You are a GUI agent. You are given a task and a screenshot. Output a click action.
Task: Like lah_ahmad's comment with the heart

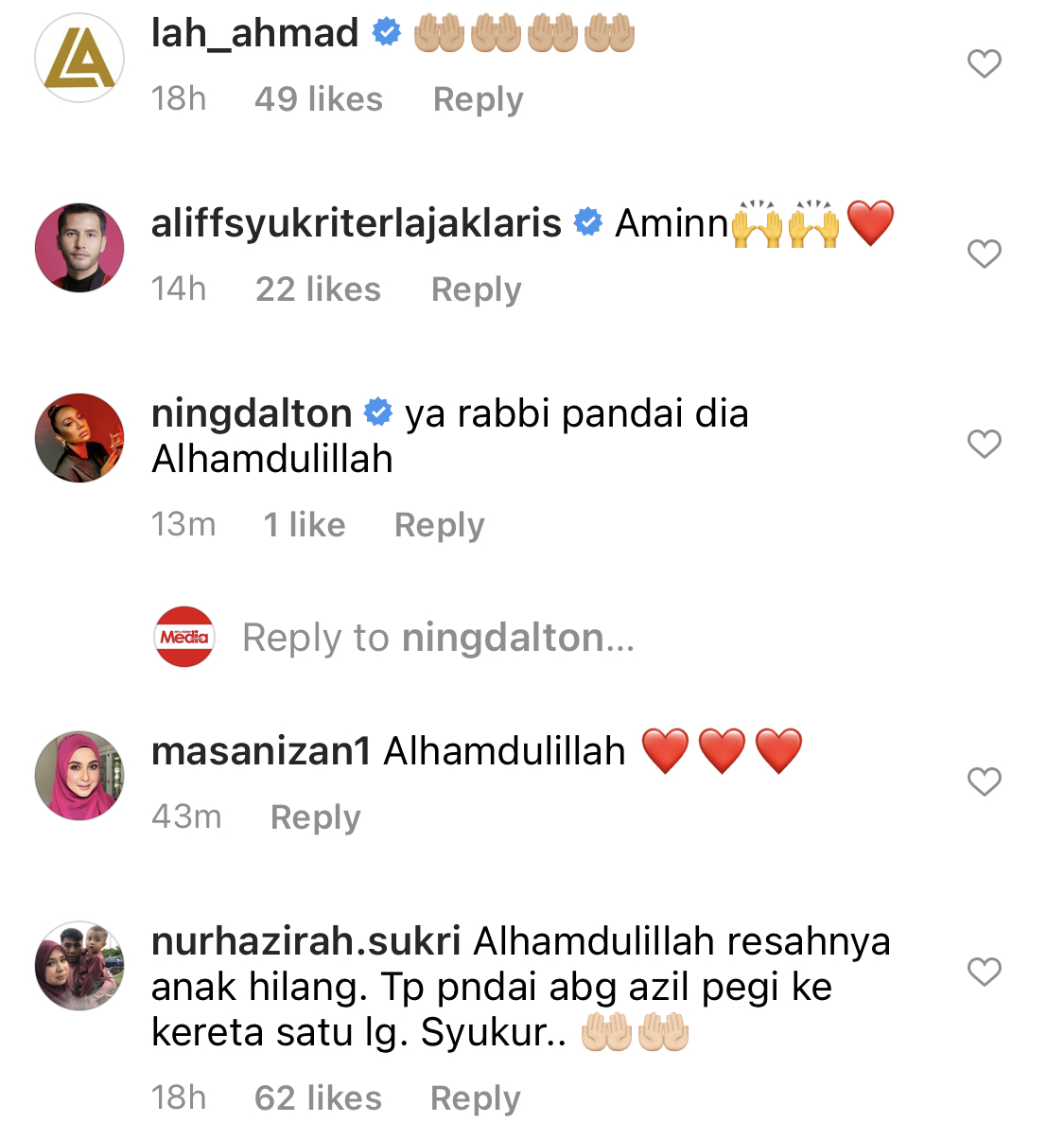point(984,63)
